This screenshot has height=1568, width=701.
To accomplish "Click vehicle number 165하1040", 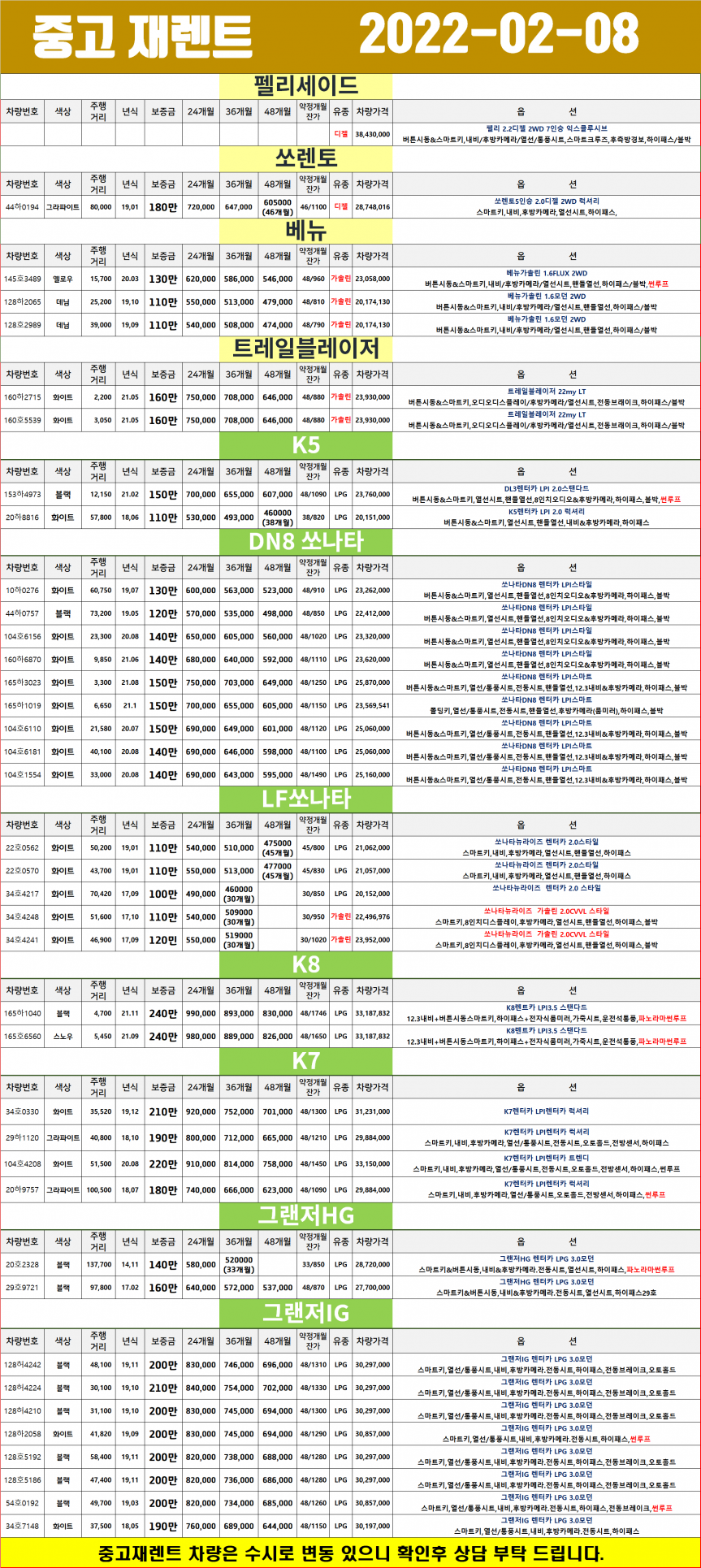I will [22, 1013].
